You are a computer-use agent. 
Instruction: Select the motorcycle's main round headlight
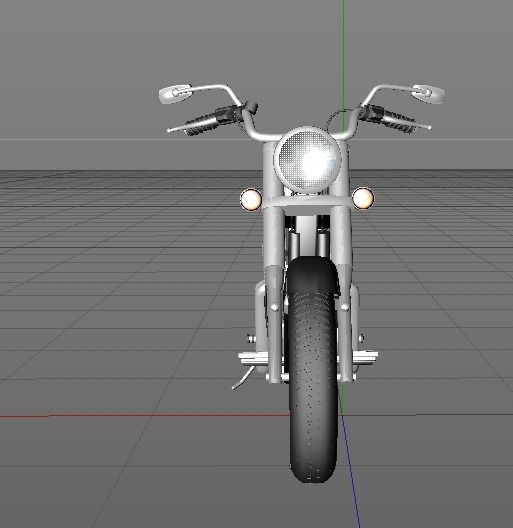click(309, 160)
